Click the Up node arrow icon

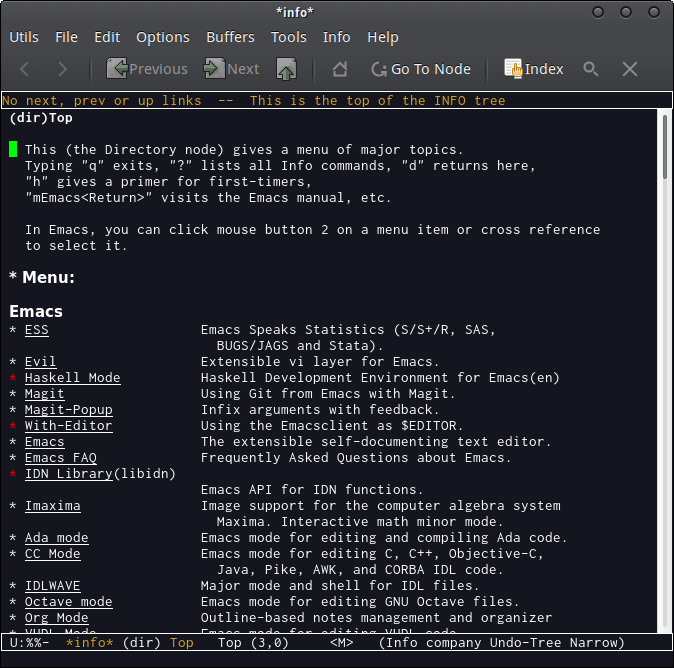286,69
